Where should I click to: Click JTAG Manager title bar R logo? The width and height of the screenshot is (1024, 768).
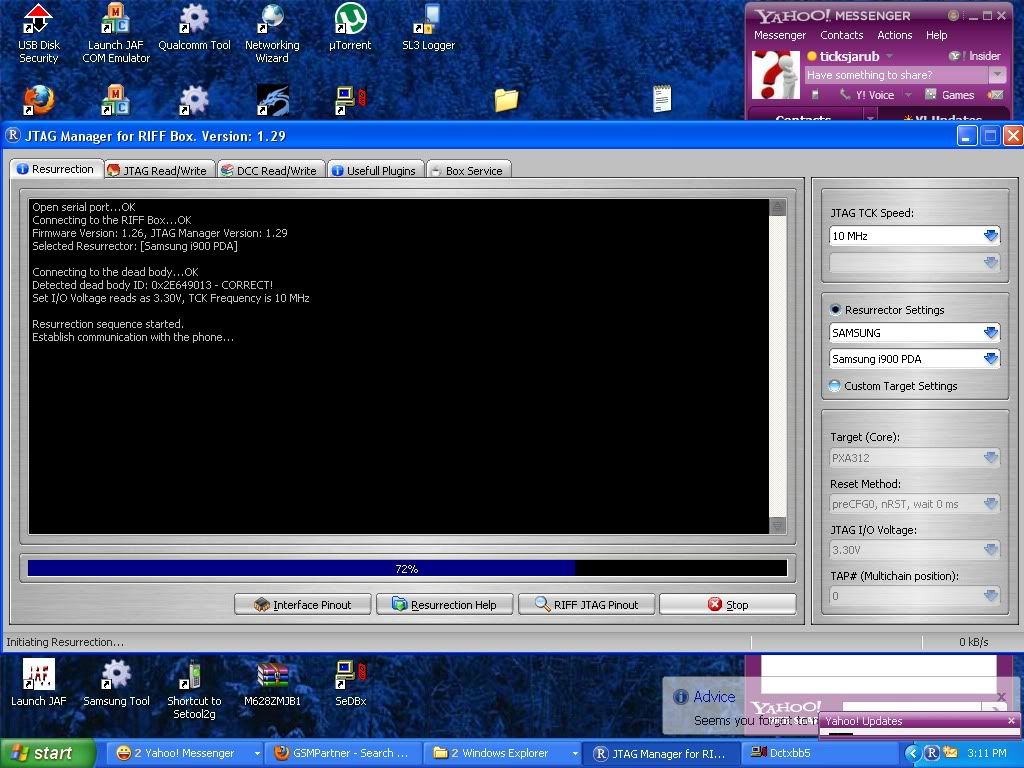12,135
